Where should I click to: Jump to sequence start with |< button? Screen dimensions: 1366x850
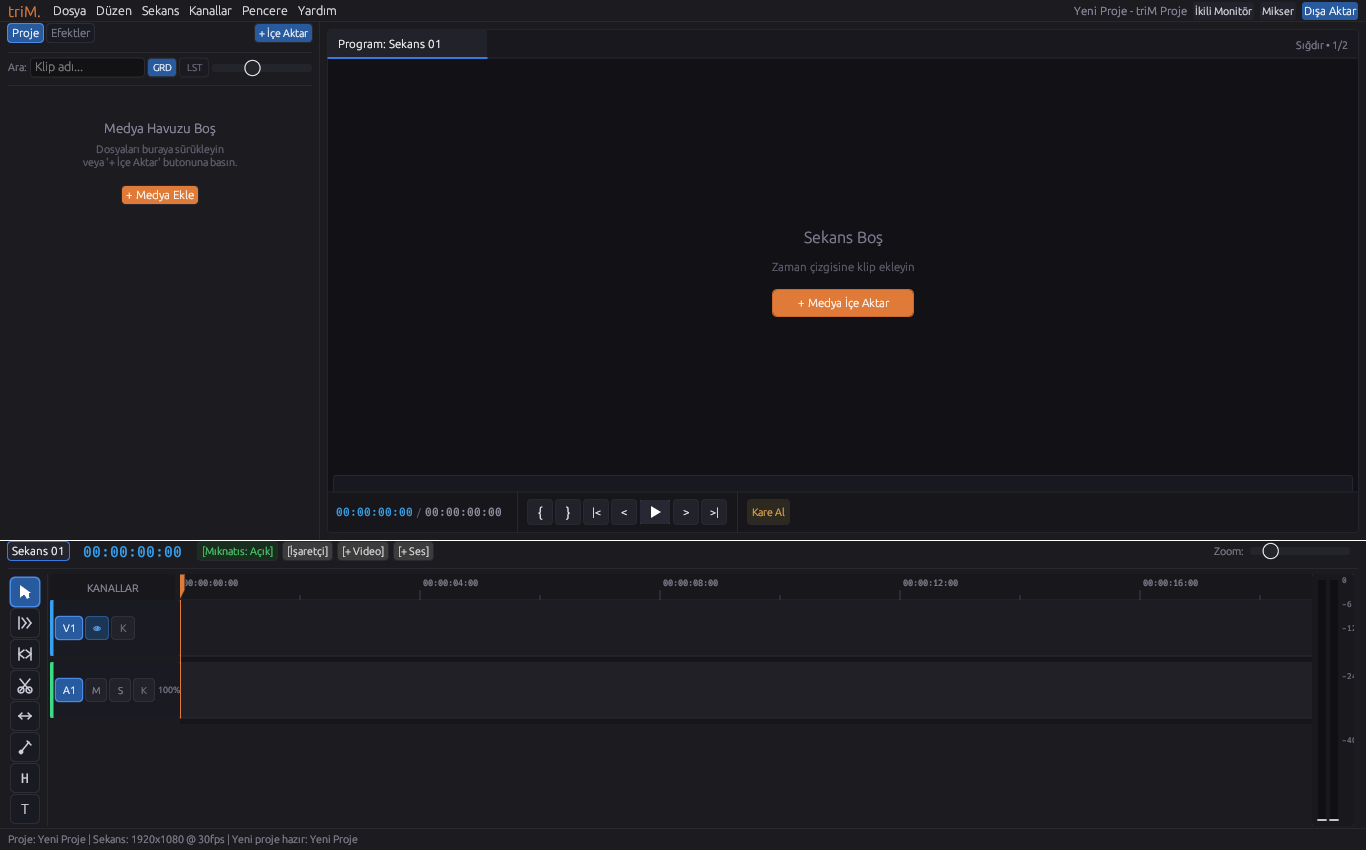(x=596, y=512)
